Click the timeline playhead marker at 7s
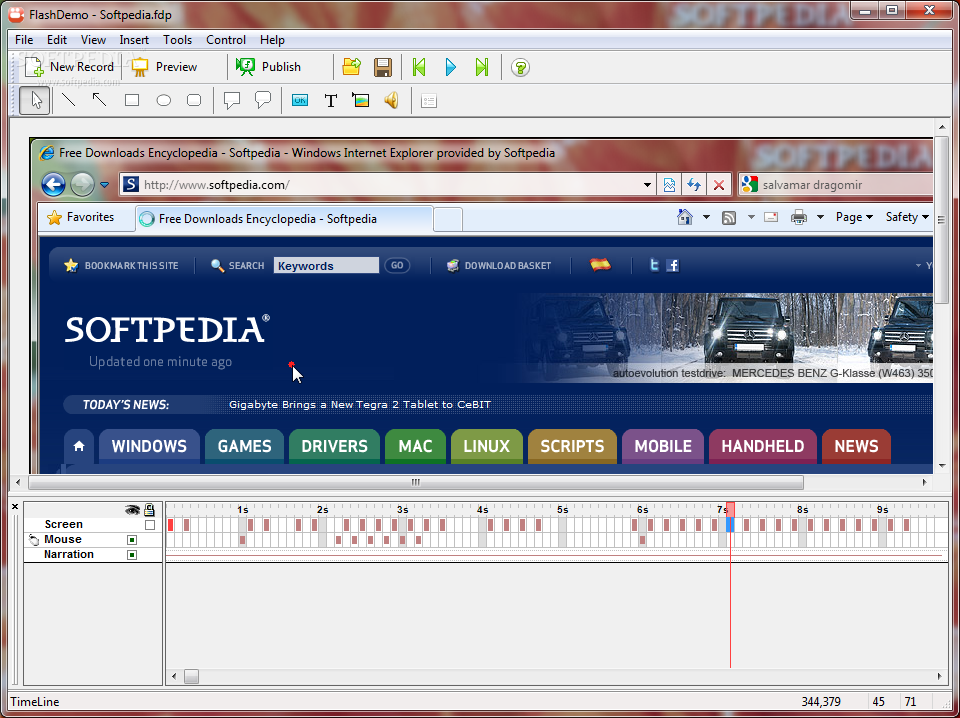This screenshot has height=718, width=960. (x=730, y=509)
